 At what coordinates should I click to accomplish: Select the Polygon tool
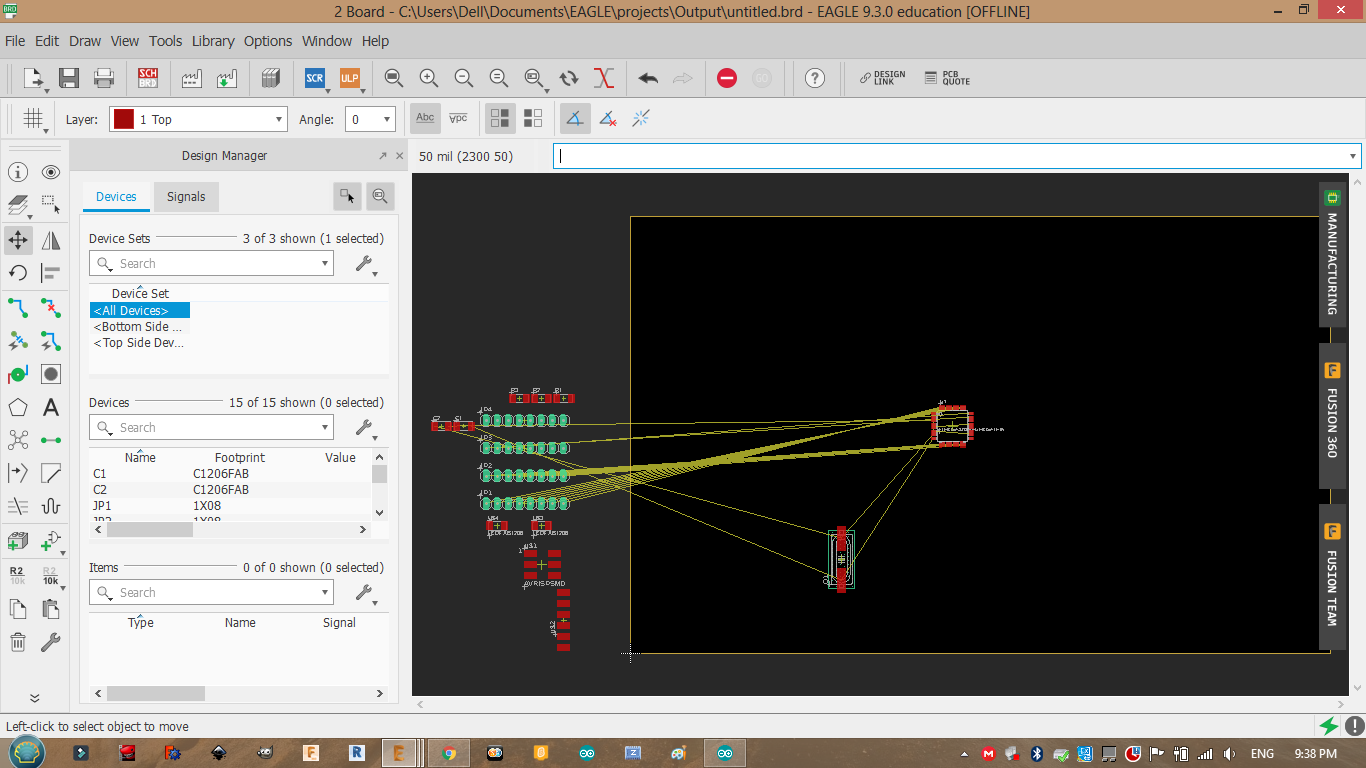18,408
